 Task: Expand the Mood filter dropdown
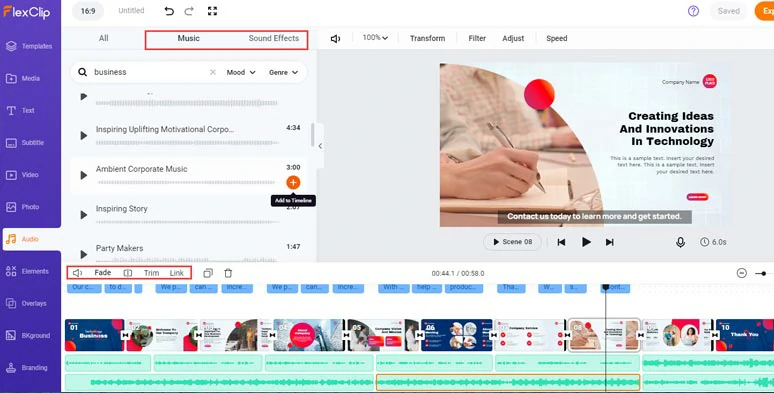point(241,72)
